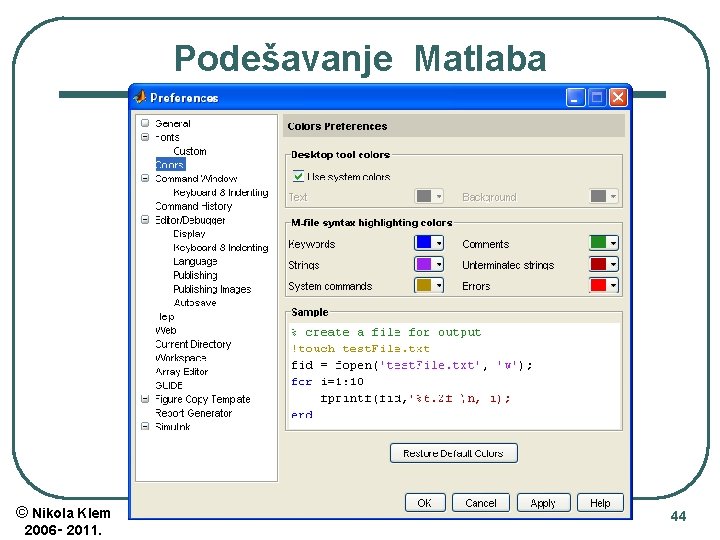Minimize the Preferences window
The image size is (720, 540).
pyautogui.click(x=575, y=97)
